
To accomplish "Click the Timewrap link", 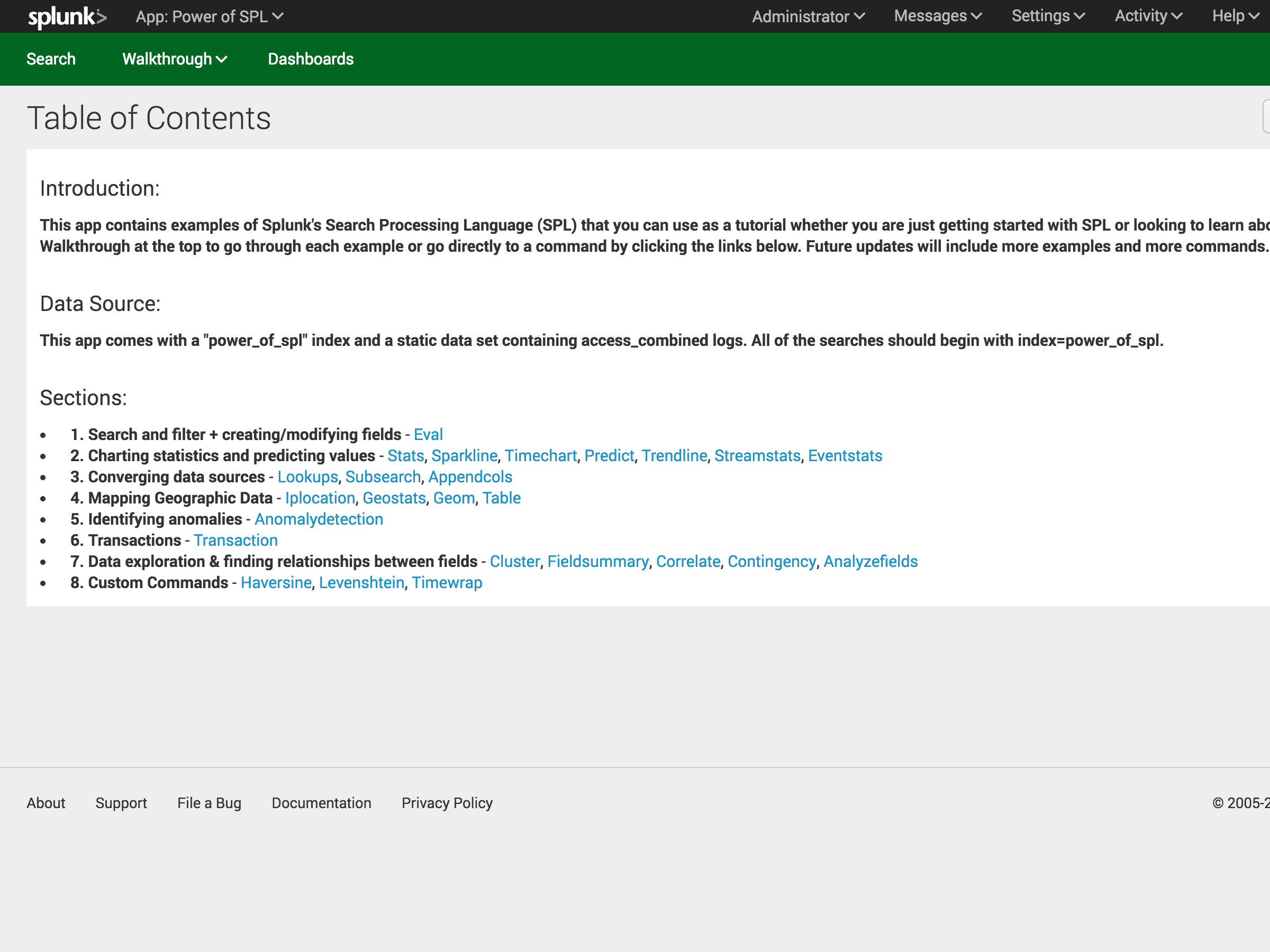I will pyautogui.click(x=447, y=582).
